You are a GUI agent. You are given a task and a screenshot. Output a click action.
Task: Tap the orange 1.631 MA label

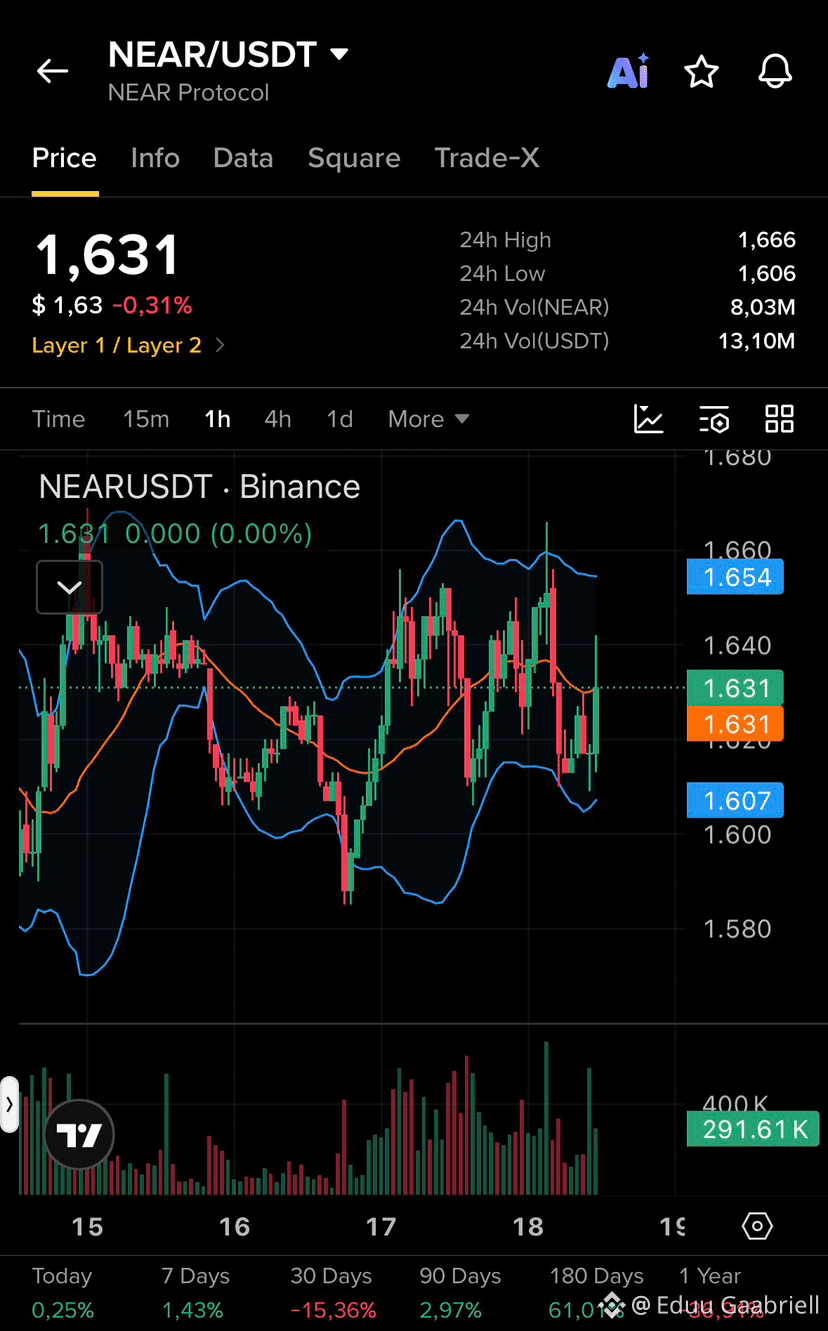[736, 724]
